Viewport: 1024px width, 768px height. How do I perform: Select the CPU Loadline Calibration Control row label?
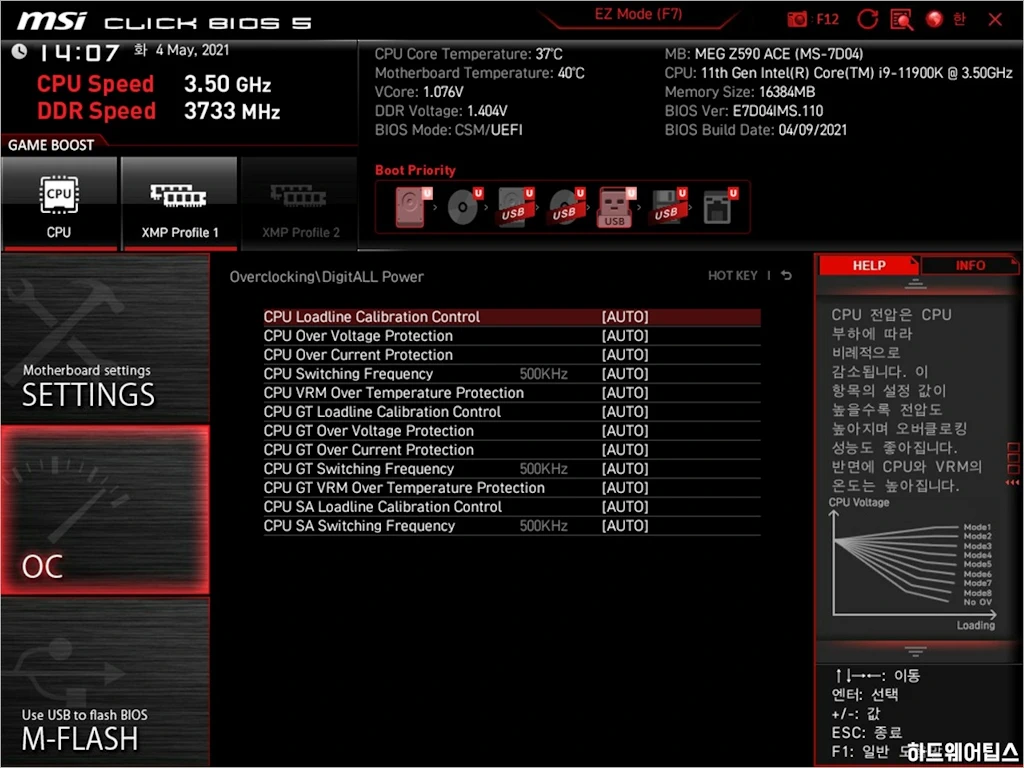(372, 317)
